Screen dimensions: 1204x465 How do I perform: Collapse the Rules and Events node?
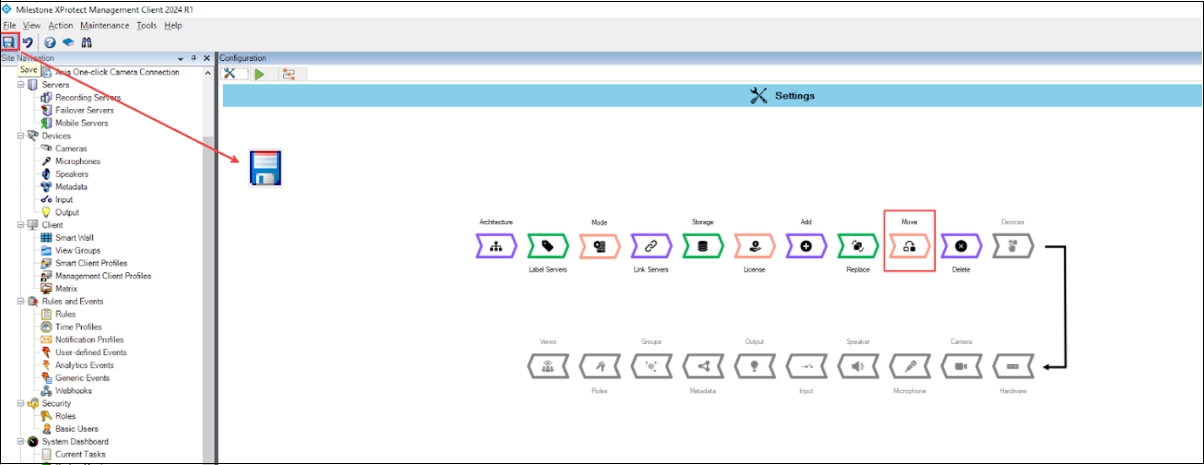tap(20, 301)
